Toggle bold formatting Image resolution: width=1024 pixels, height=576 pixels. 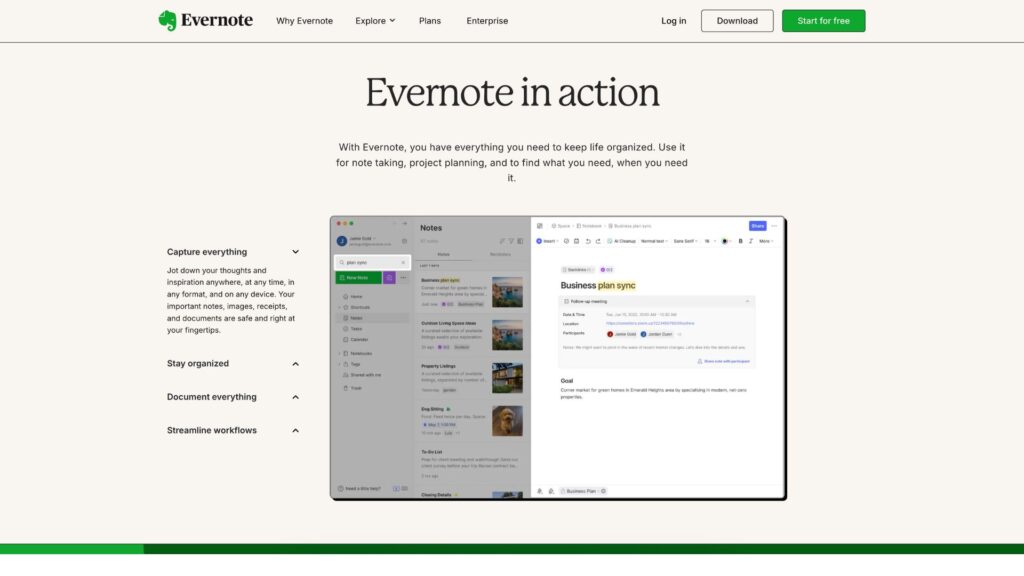click(x=741, y=240)
